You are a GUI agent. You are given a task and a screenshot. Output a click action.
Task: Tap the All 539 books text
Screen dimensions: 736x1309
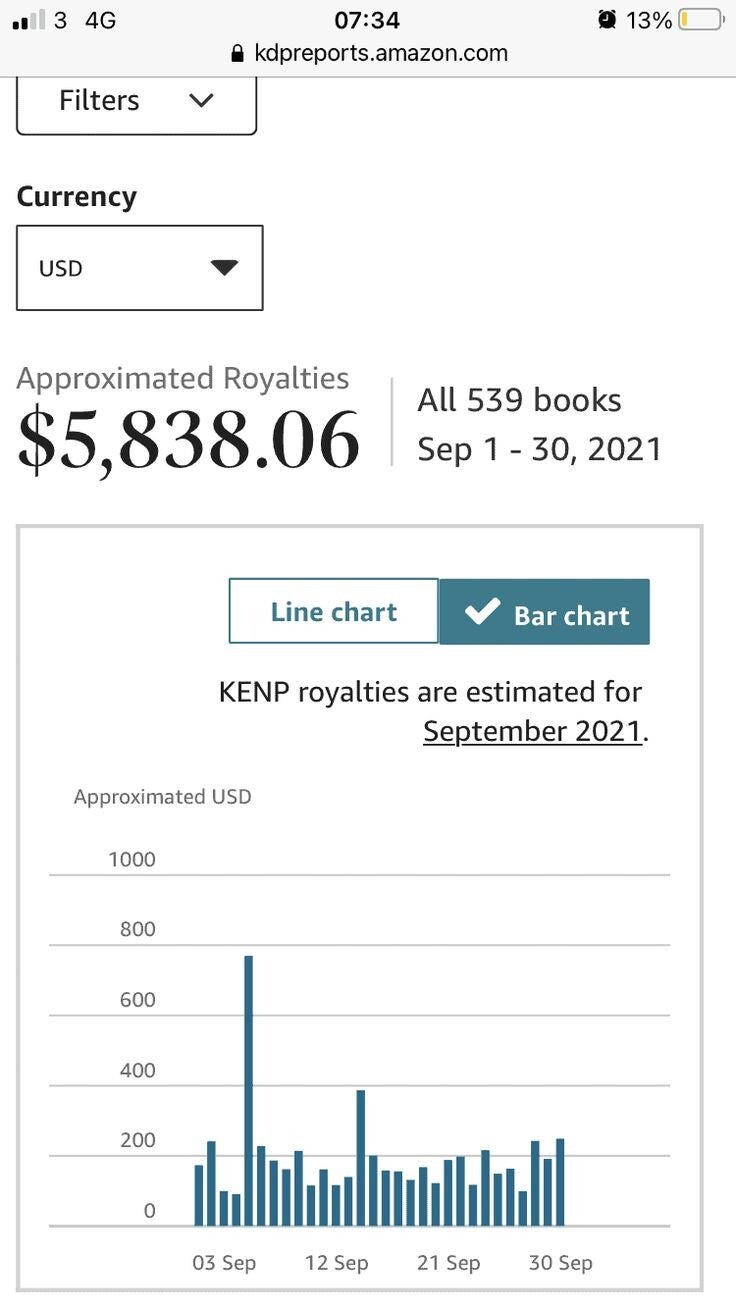pos(519,400)
